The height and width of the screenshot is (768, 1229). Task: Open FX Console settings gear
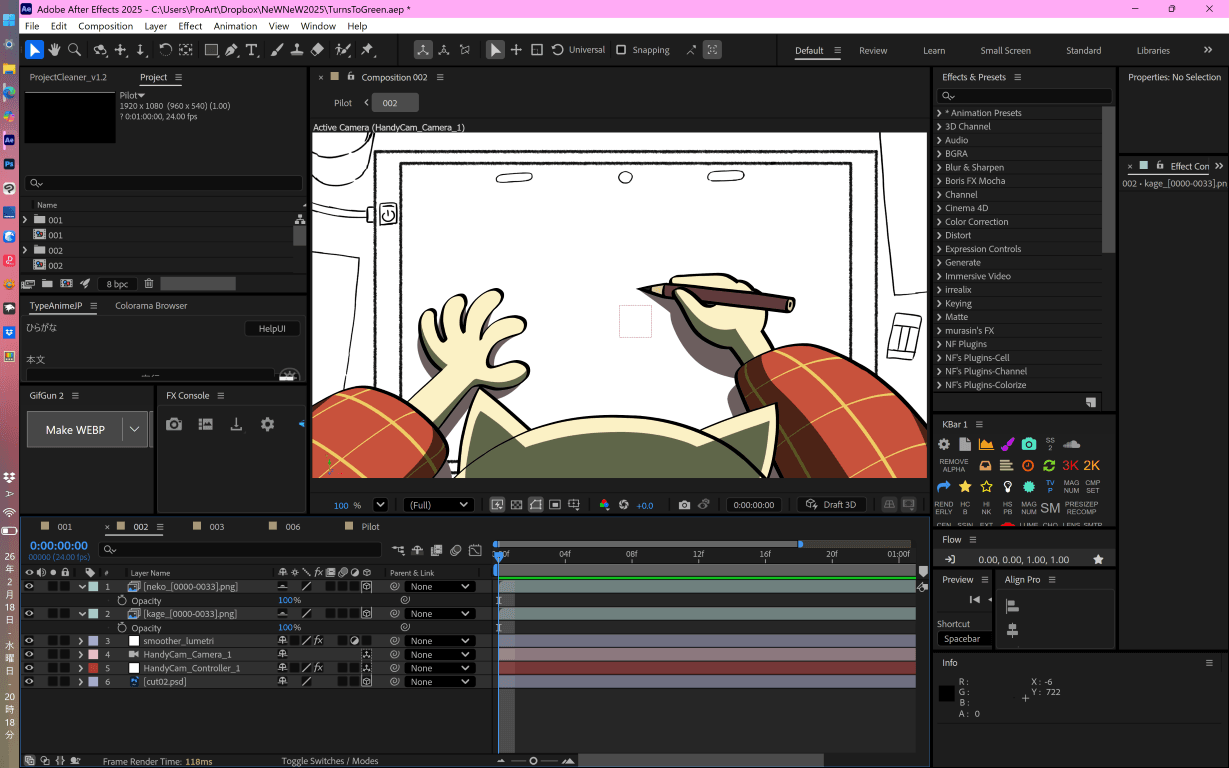click(x=267, y=424)
